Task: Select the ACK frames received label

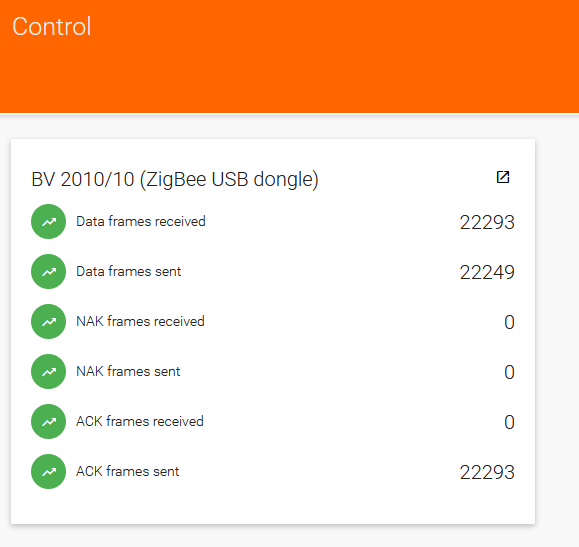Action: coord(140,421)
